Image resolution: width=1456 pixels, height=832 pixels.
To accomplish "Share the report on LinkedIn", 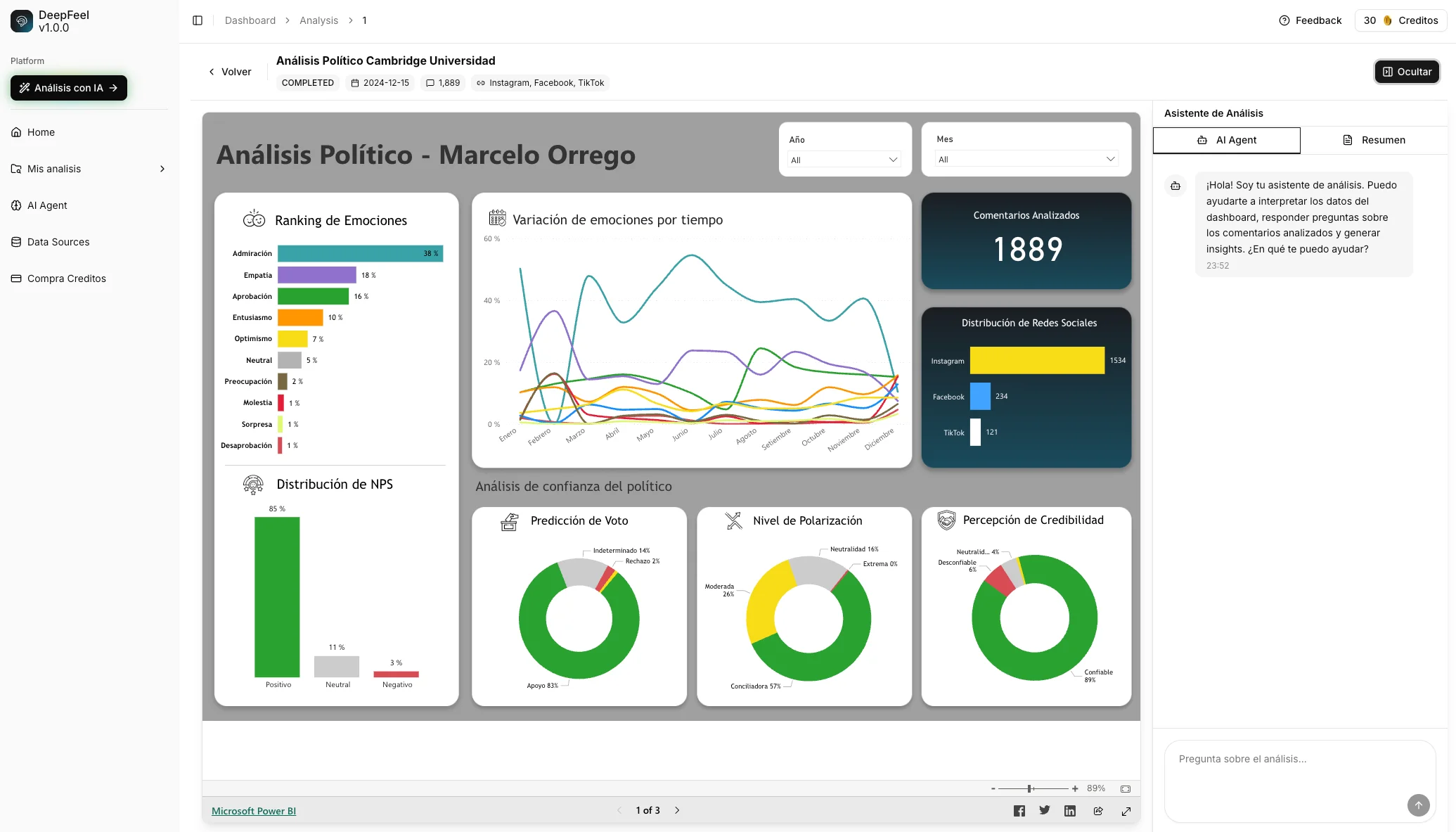I will point(1070,810).
